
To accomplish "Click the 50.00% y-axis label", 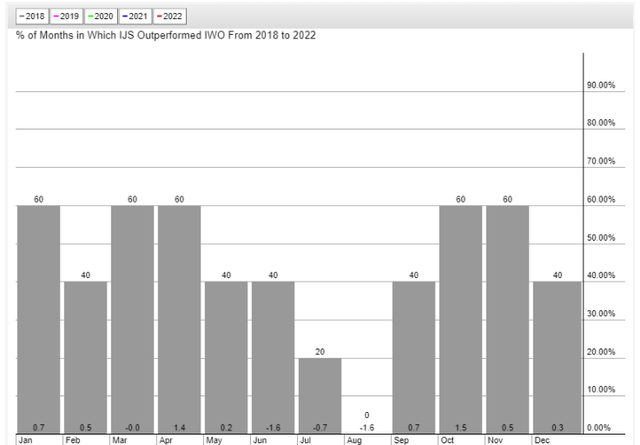I will 601,238.
